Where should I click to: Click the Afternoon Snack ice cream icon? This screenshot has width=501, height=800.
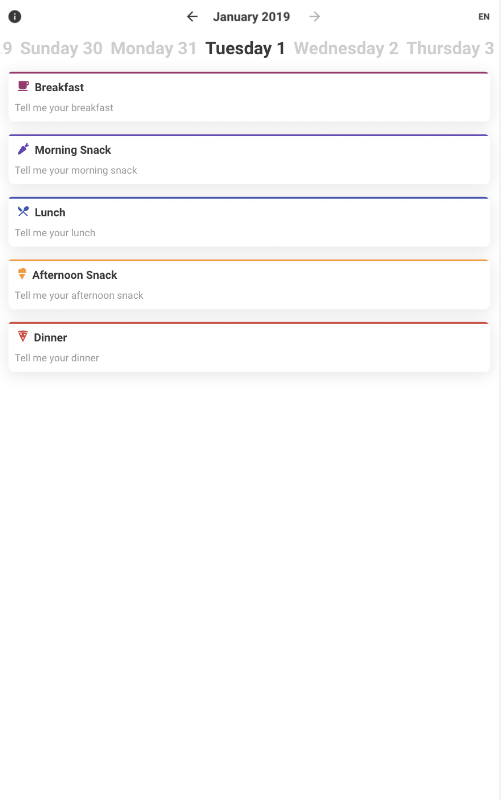tap(22, 274)
